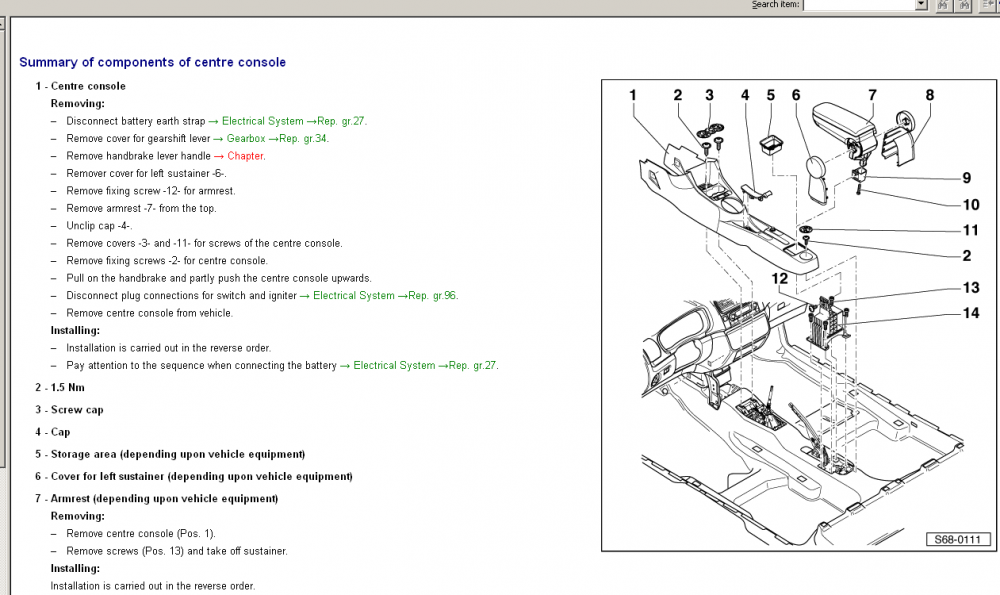
Task: Select the '1 - Centre console' item
Action: pos(80,86)
